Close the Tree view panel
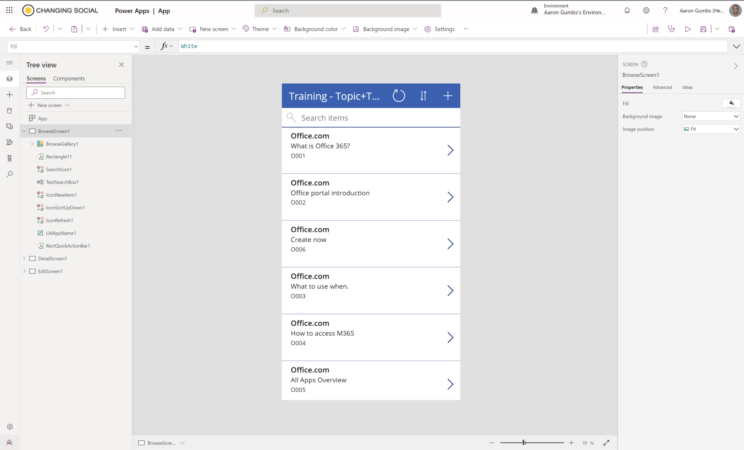 [121, 65]
